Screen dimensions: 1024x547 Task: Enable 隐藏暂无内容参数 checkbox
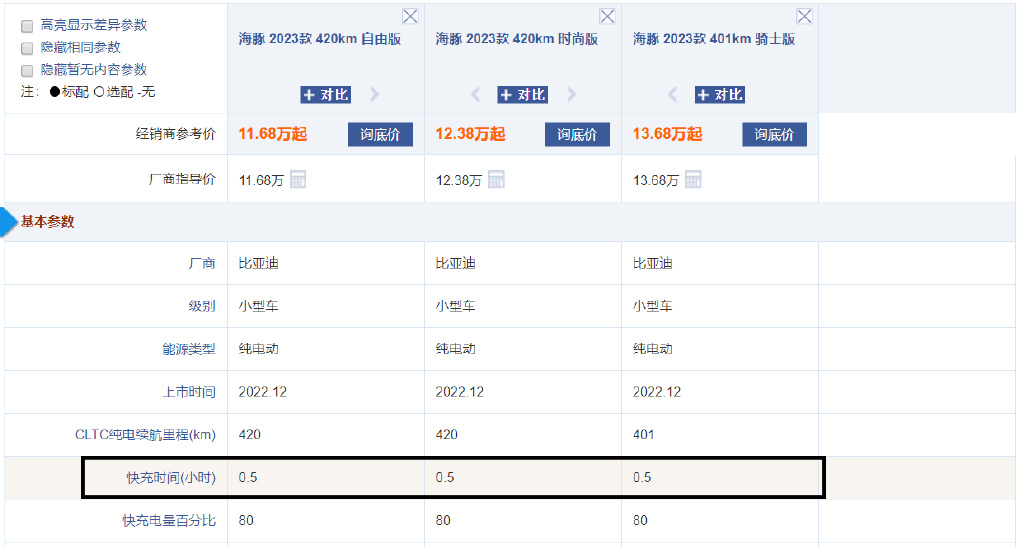pyautogui.click(x=27, y=70)
